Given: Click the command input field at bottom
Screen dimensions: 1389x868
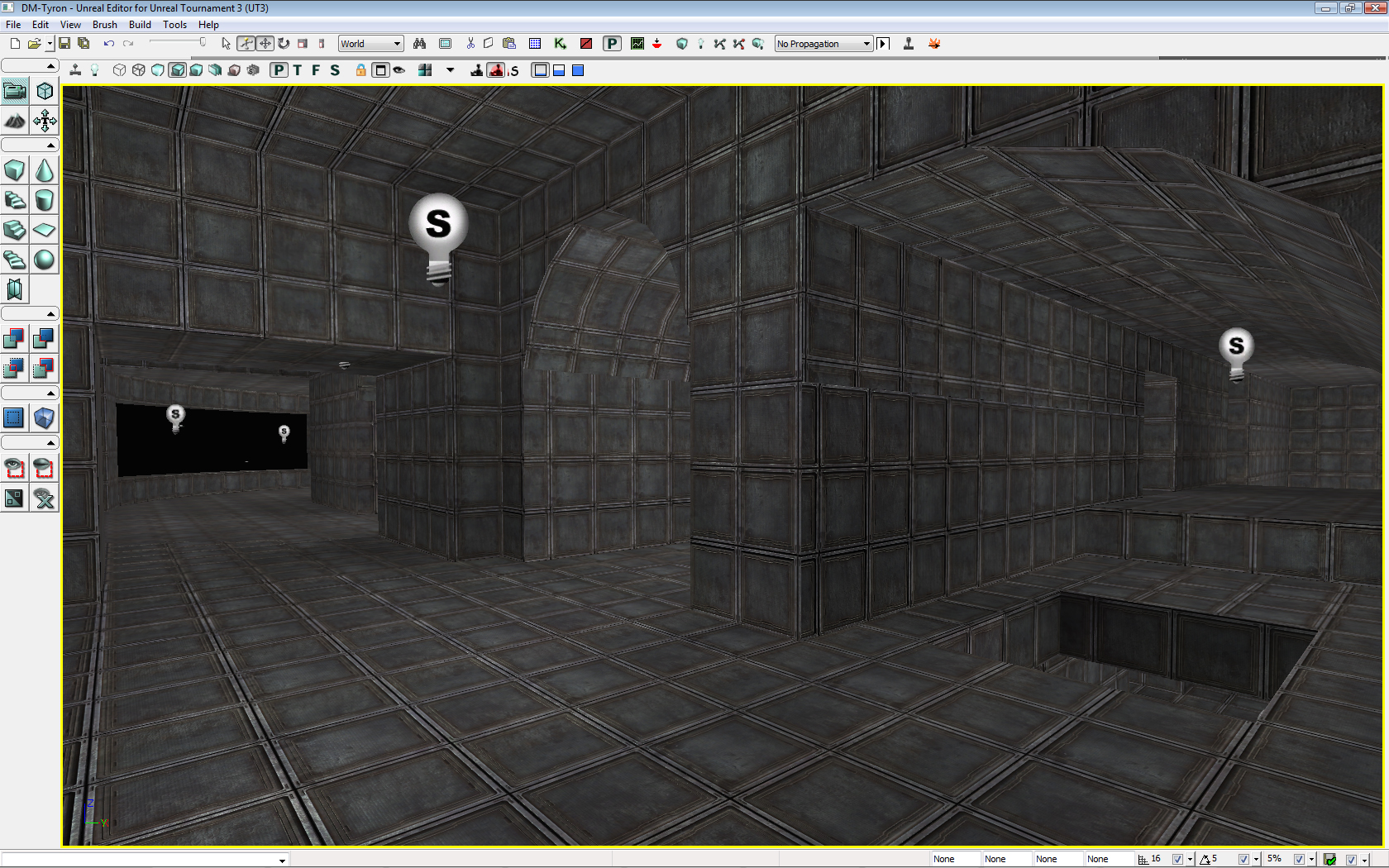Looking at the screenshot, I should [145, 860].
